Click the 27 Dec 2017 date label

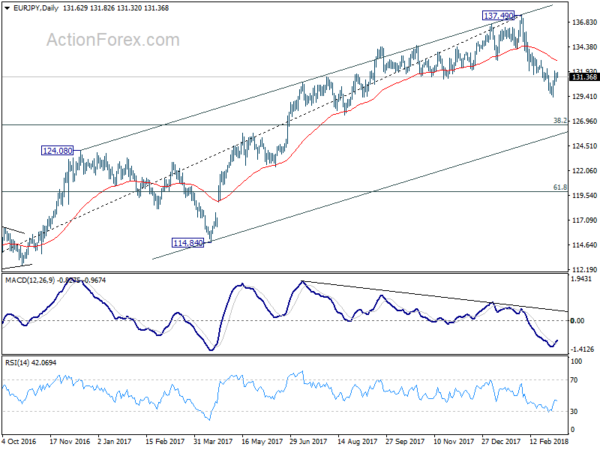click(501, 441)
